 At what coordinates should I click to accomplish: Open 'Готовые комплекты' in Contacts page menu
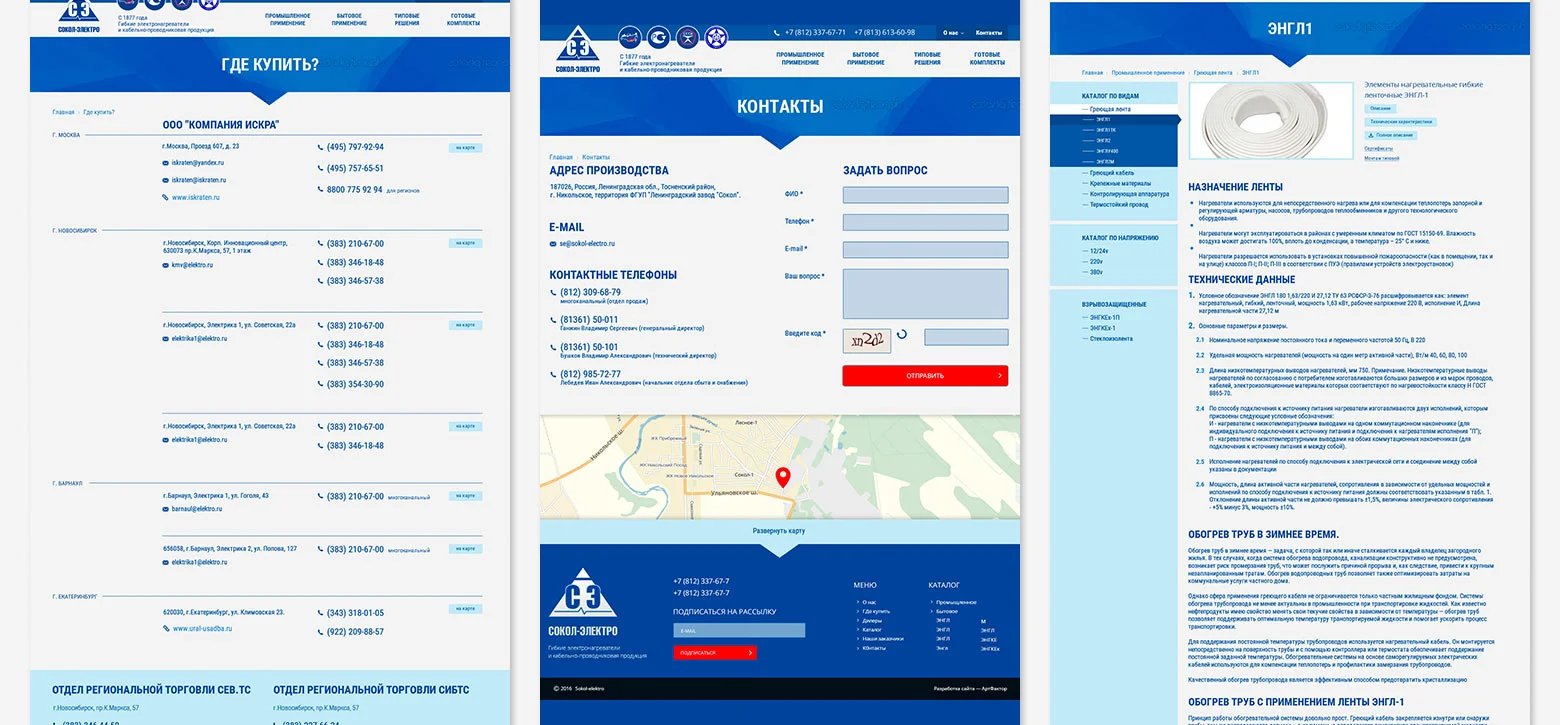987,58
